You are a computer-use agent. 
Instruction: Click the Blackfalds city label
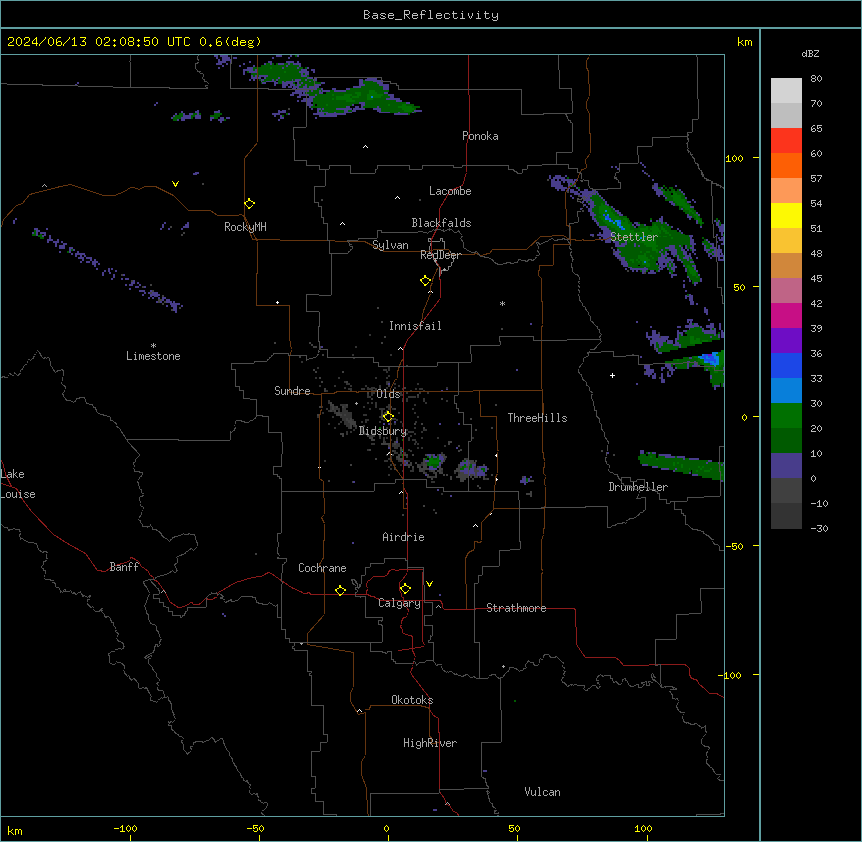tap(441, 223)
